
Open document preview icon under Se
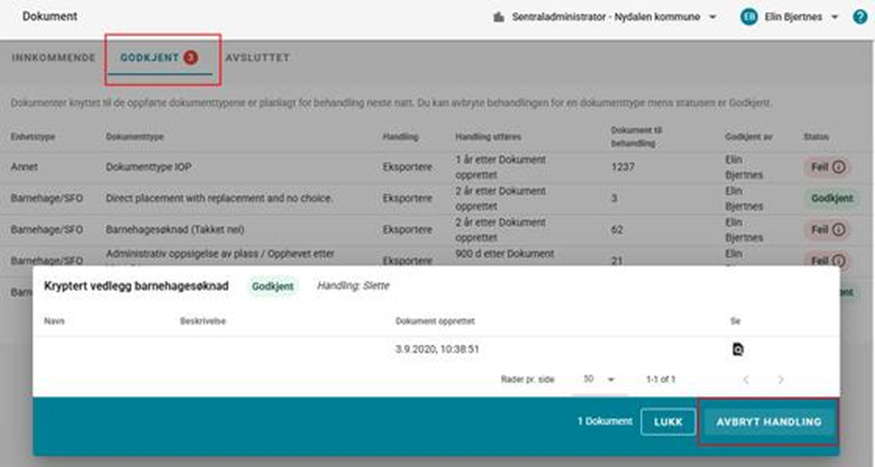coord(738,349)
